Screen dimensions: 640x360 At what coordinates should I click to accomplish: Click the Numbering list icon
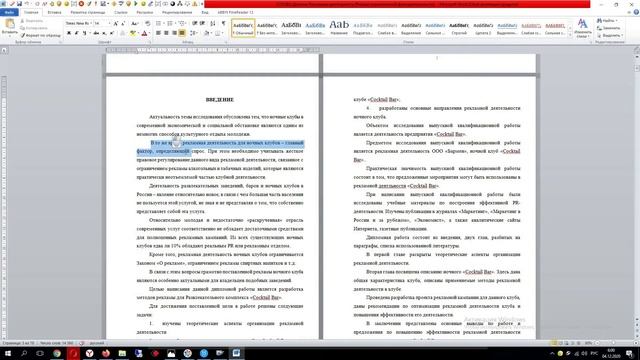[170, 24]
